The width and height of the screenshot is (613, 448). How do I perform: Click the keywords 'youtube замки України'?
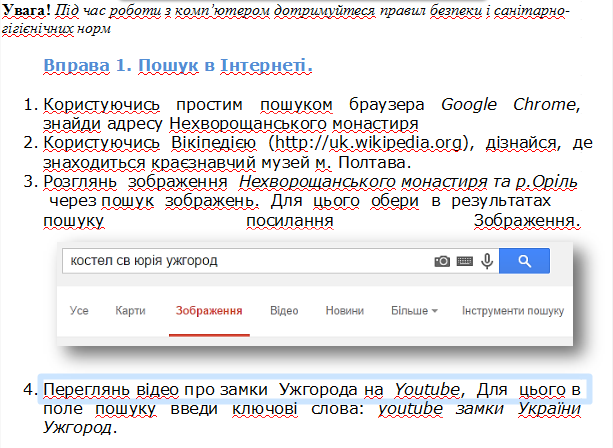point(479,409)
